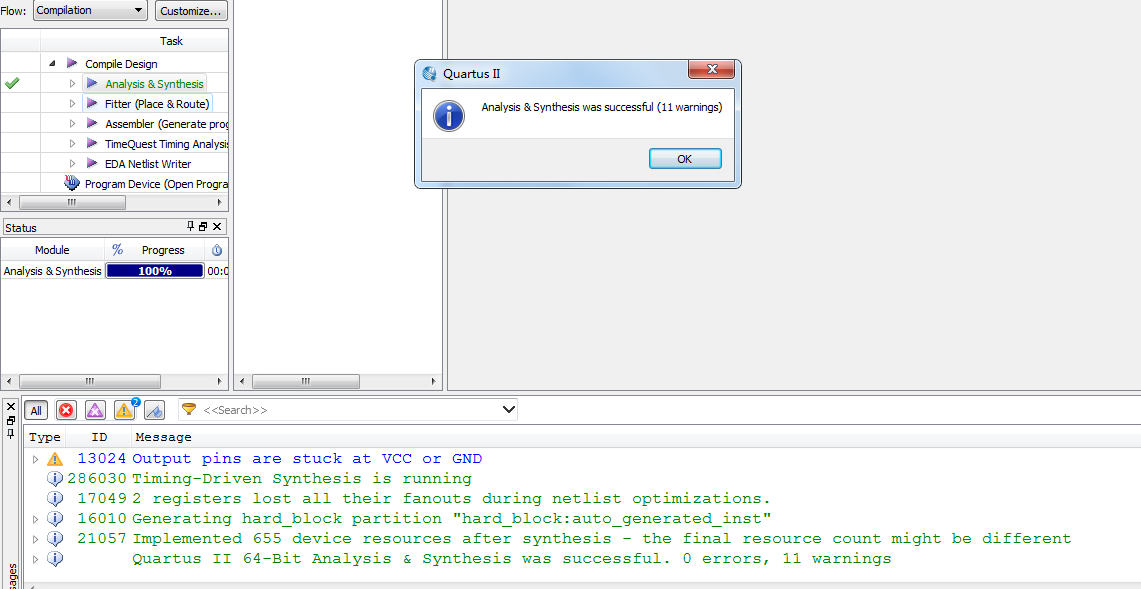Image resolution: width=1141 pixels, height=589 pixels.
Task: Select message Output pins are stuck
Action: point(307,459)
